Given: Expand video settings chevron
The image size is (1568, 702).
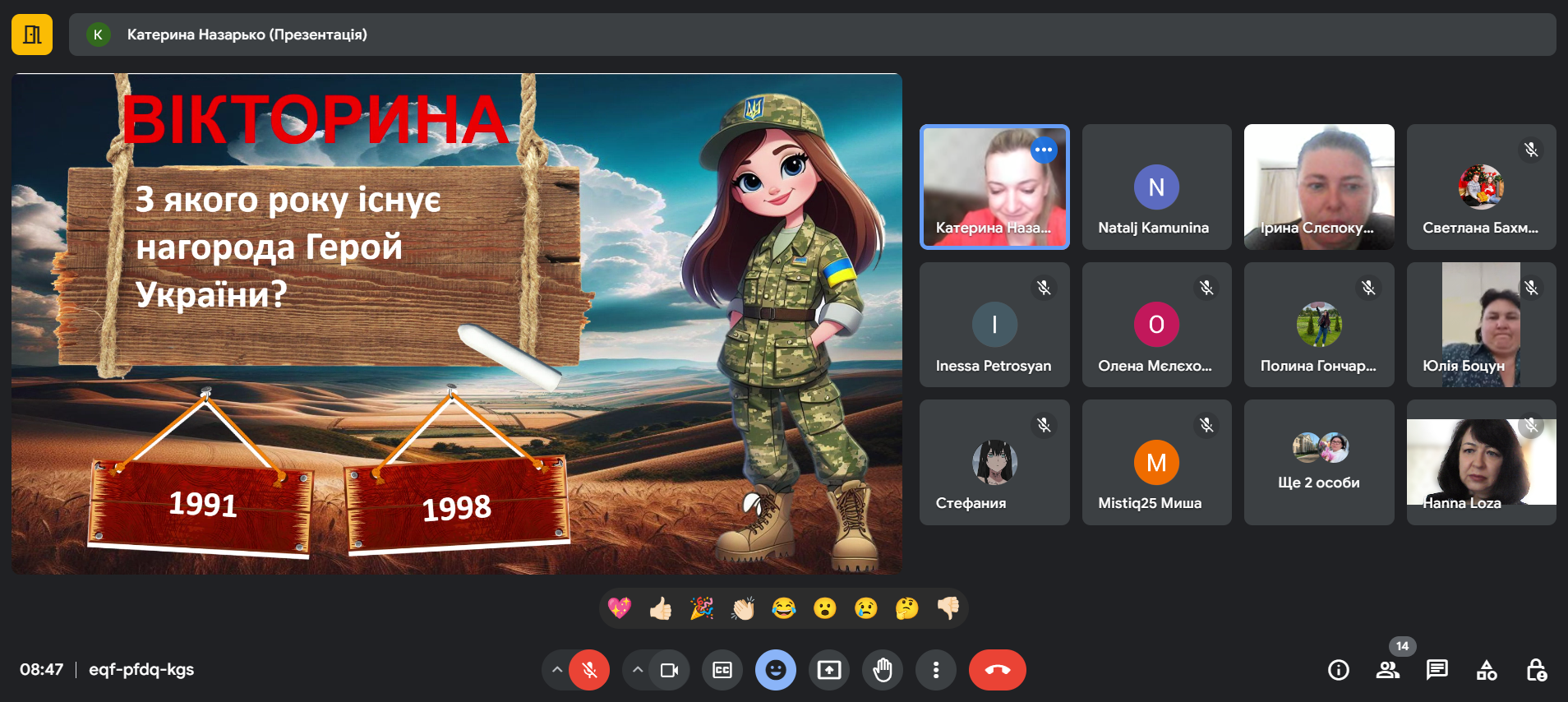Looking at the screenshot, I should tap(638, 670).
